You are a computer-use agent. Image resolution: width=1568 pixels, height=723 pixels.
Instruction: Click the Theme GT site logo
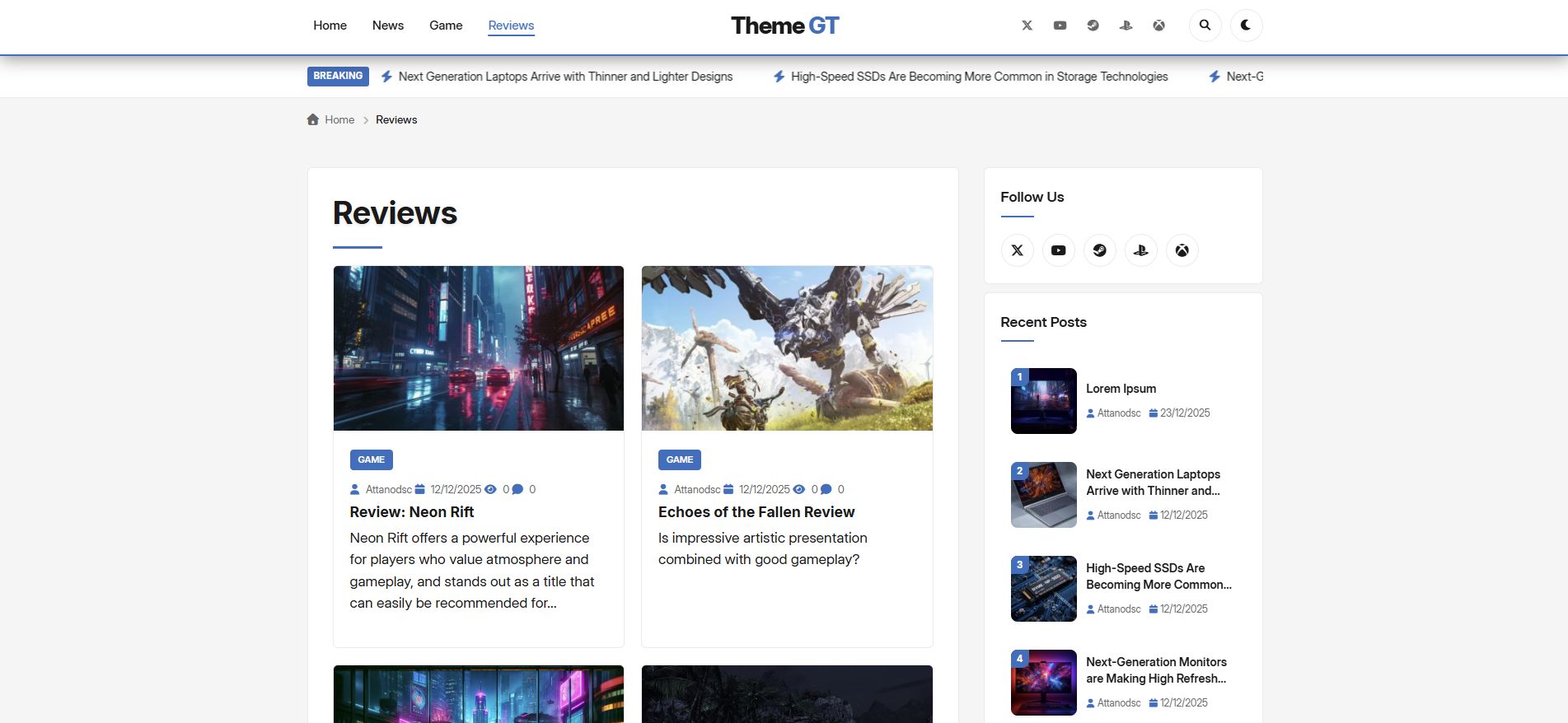[784, 26]
